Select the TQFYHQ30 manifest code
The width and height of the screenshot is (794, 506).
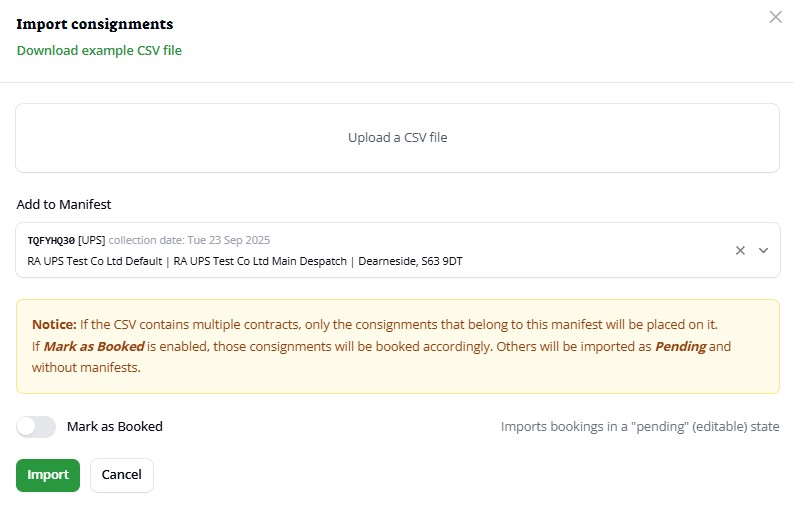tap(50, 240)
